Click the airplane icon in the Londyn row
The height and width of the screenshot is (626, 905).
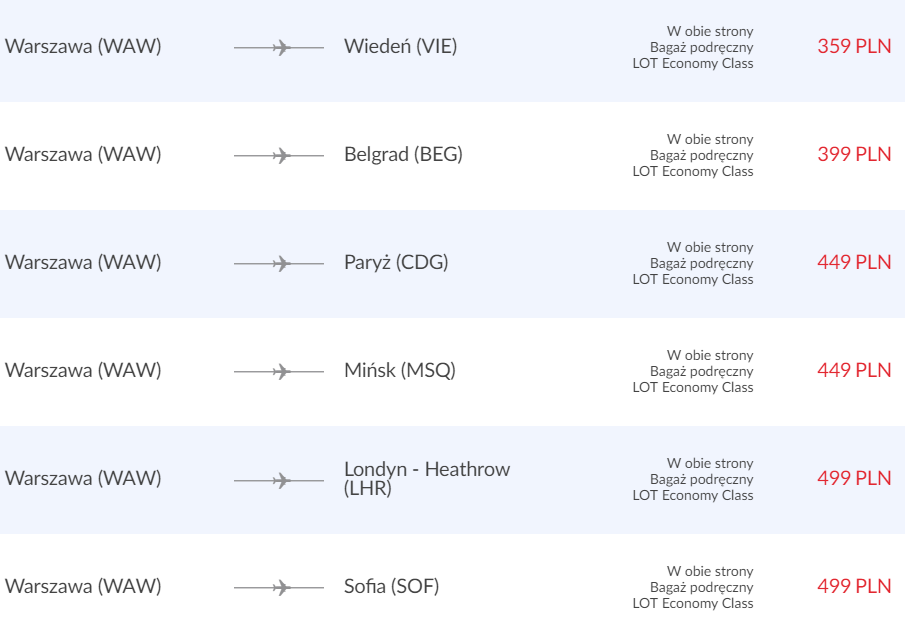(281, 480)
